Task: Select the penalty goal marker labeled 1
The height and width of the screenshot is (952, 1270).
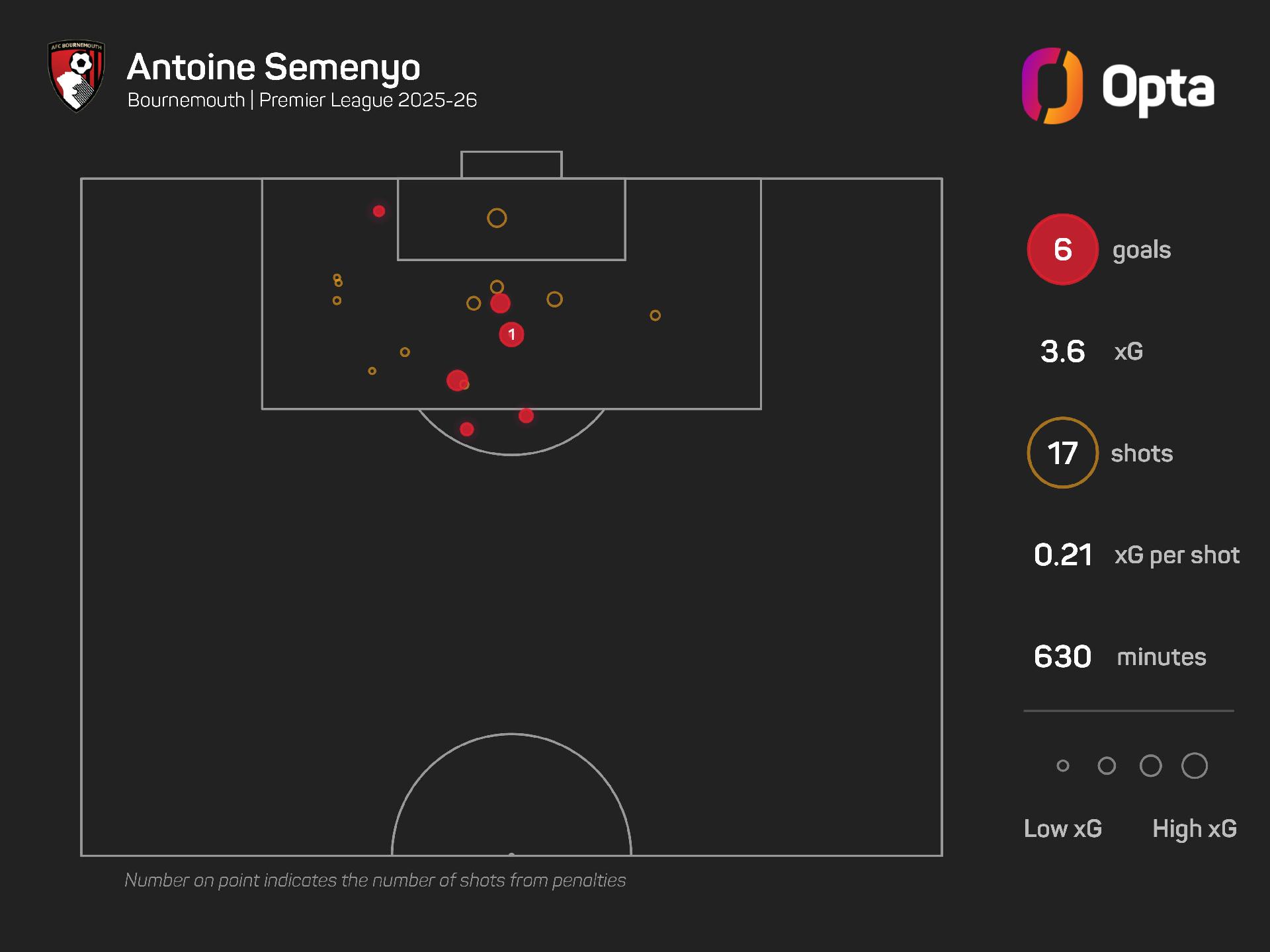Action: pyautogui.click(x=511, y=335)
